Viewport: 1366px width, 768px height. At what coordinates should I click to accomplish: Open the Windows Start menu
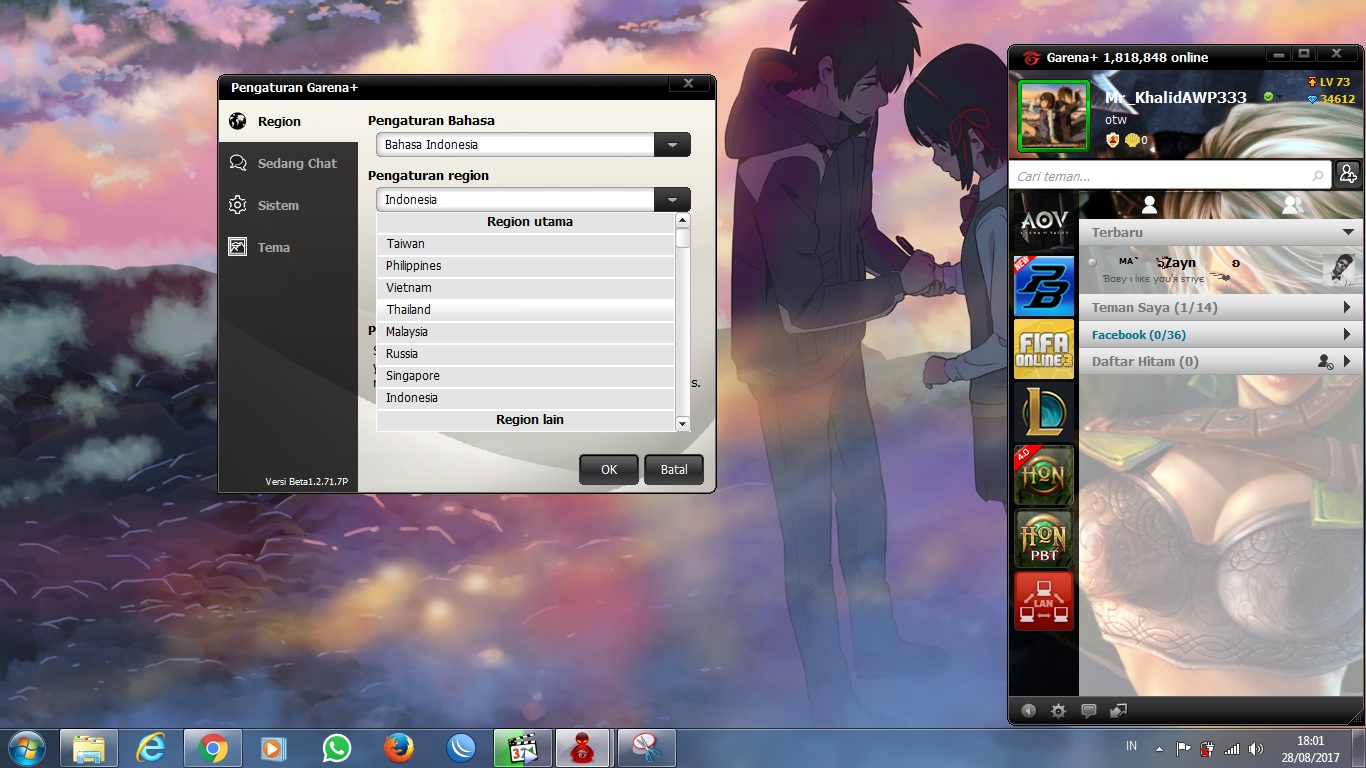26,748
